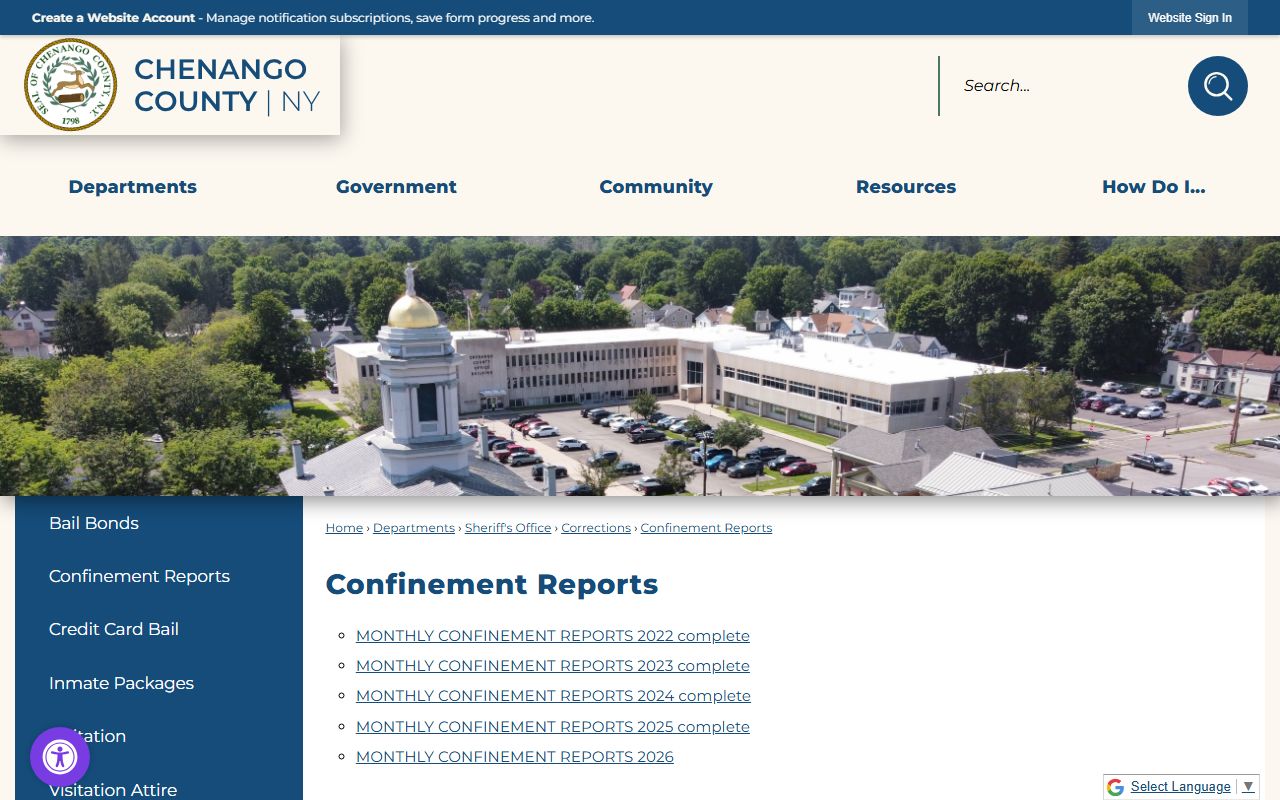1280x800 pixels.
Task: Open the Departments menu
Action: click(x=133, y=187)
